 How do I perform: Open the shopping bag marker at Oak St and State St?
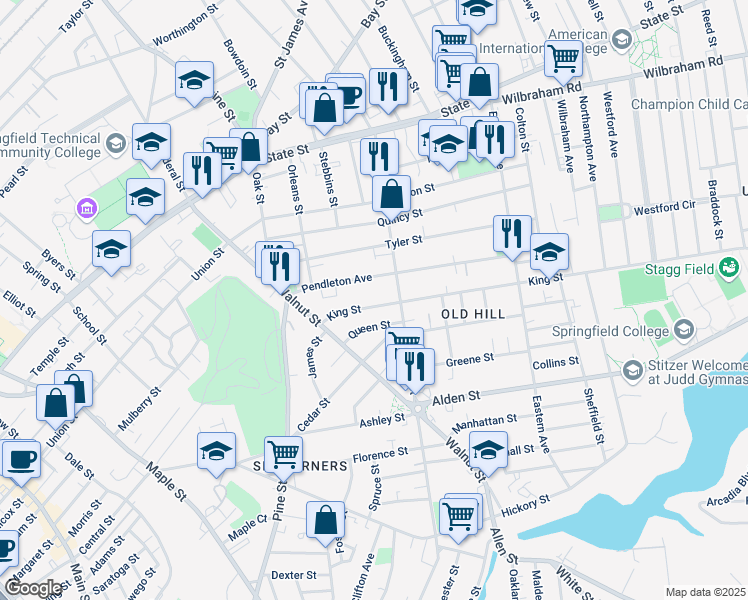point(251,148)
